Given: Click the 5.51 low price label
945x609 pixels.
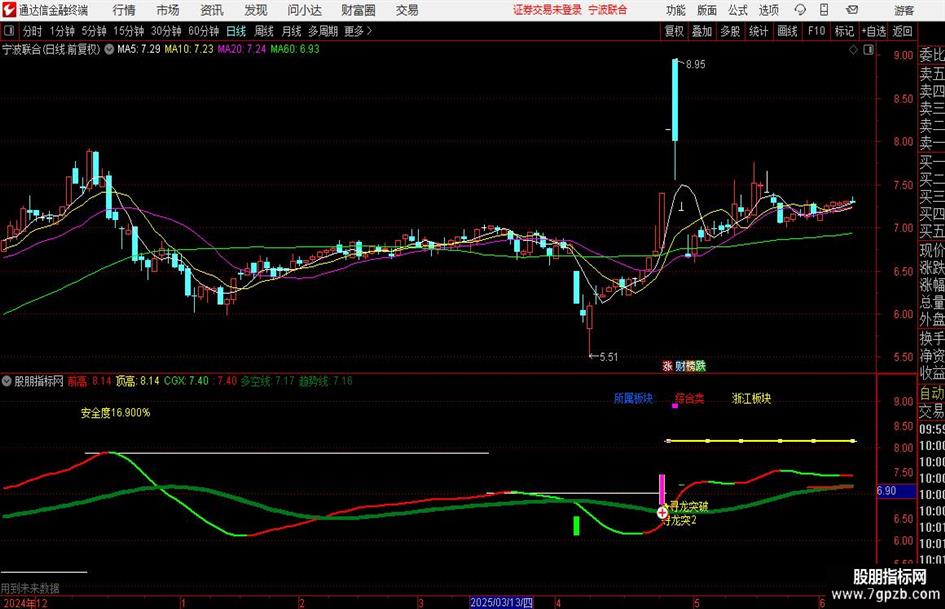Looking at the screenshot, I should (x=609, y=357).
